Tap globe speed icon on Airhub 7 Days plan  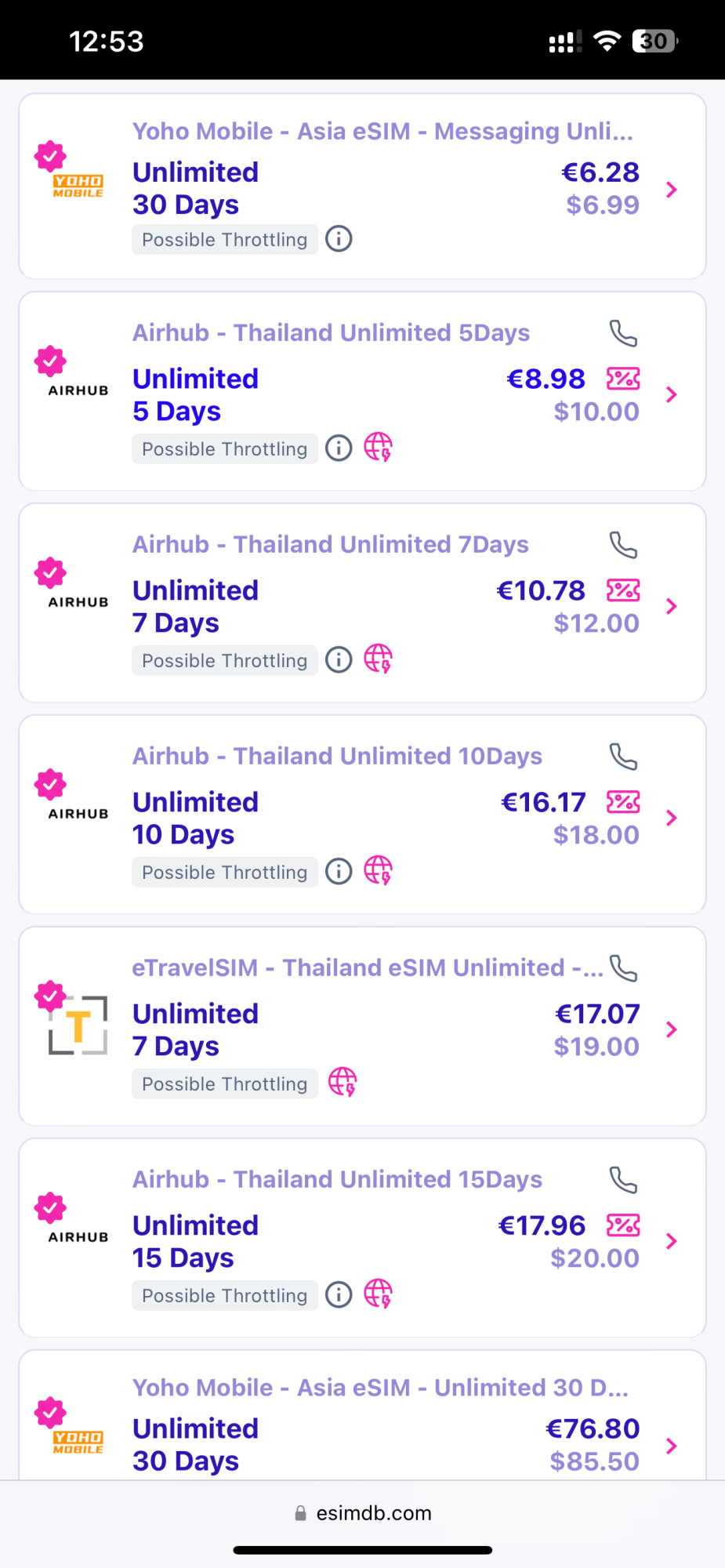point(378,659)
